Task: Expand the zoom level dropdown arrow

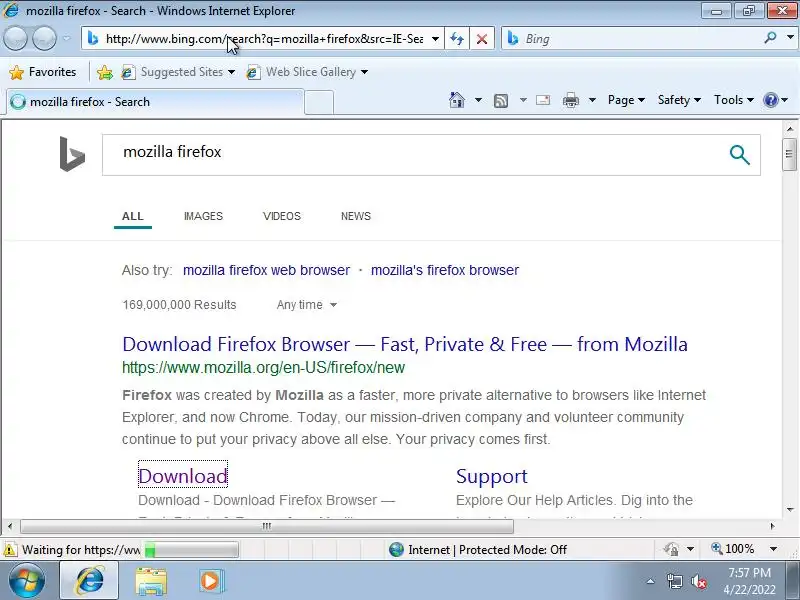Action: click(x=773, y=549)
